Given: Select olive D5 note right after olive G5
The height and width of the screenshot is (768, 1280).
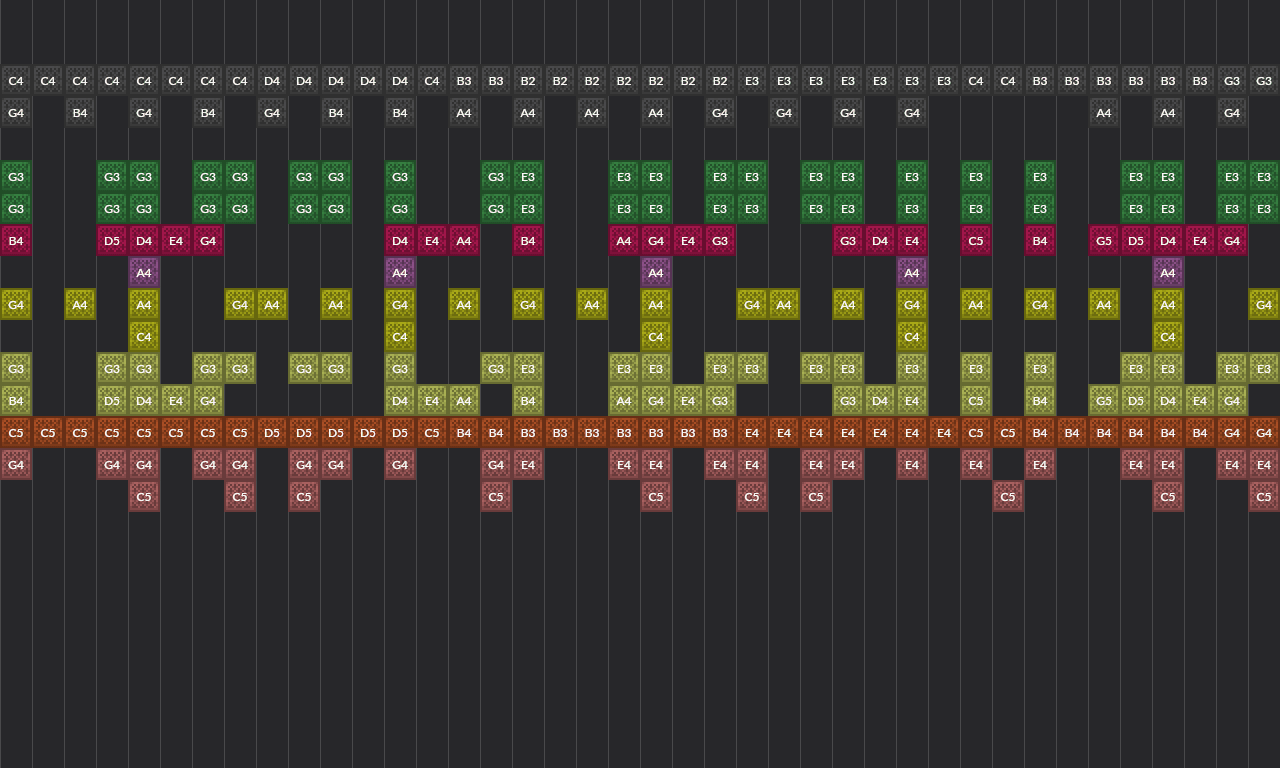Looking at the screenshot, I should click(1136, 400).
